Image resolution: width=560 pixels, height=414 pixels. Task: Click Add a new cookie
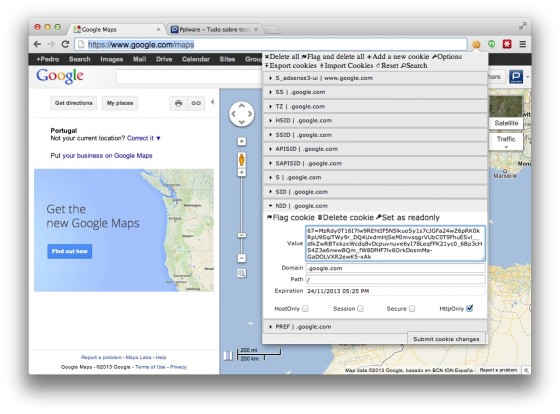398,56
